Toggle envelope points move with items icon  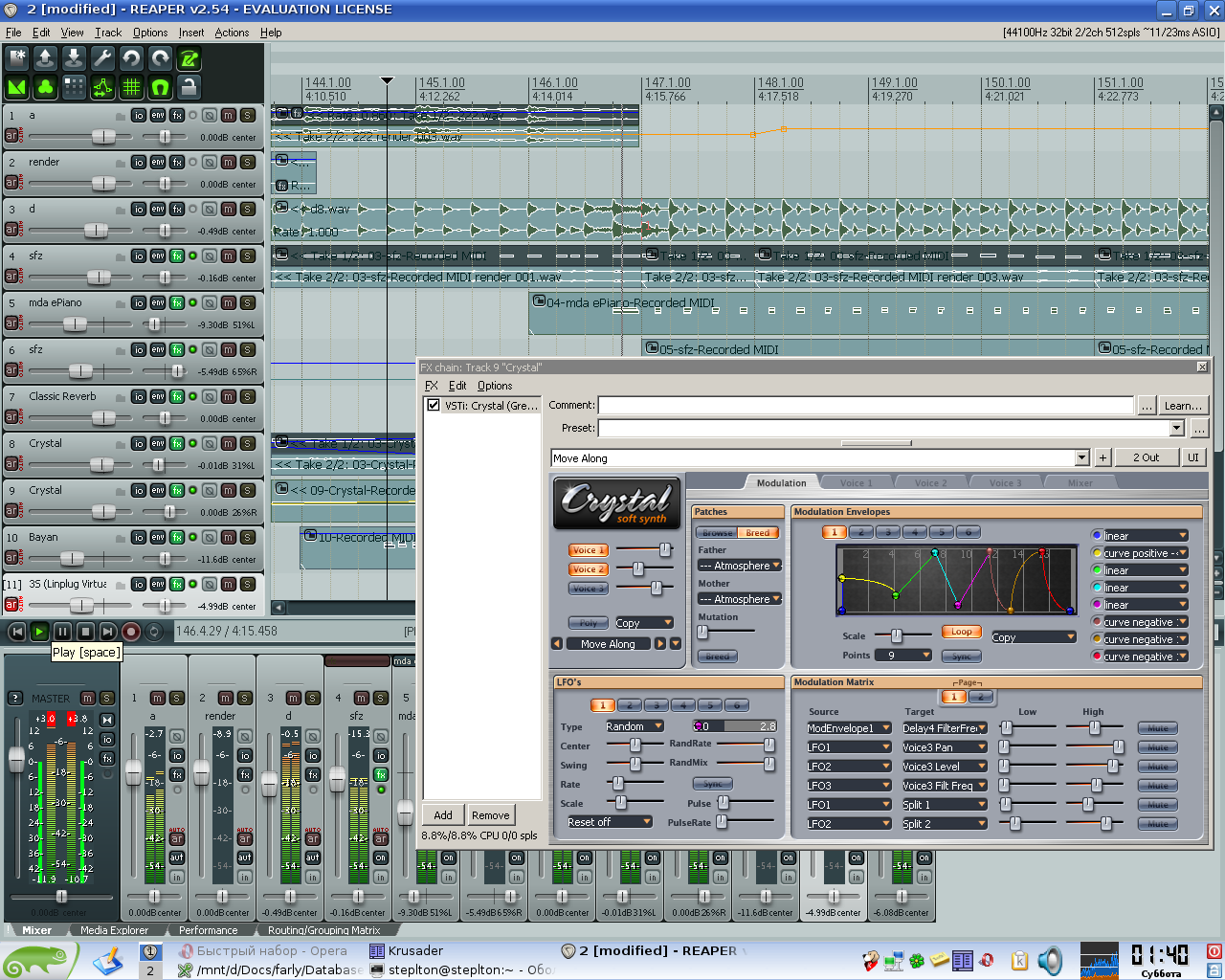pos(102,87)
